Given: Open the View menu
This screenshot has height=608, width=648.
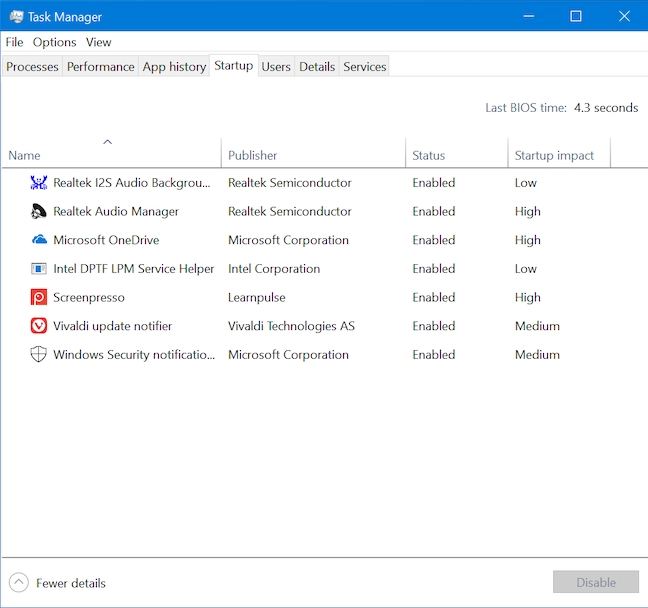Looking at the screenshot, I should (x=98, y=42).
